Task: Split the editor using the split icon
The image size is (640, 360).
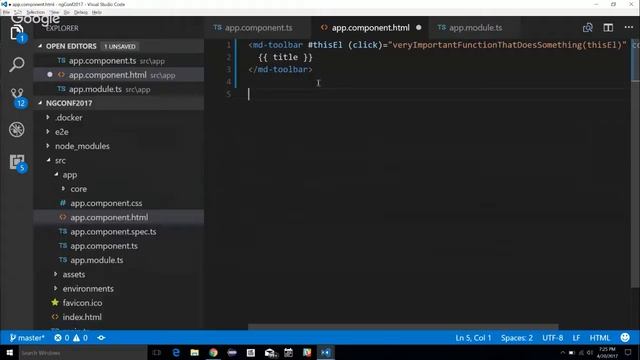Action: [608, 27]
